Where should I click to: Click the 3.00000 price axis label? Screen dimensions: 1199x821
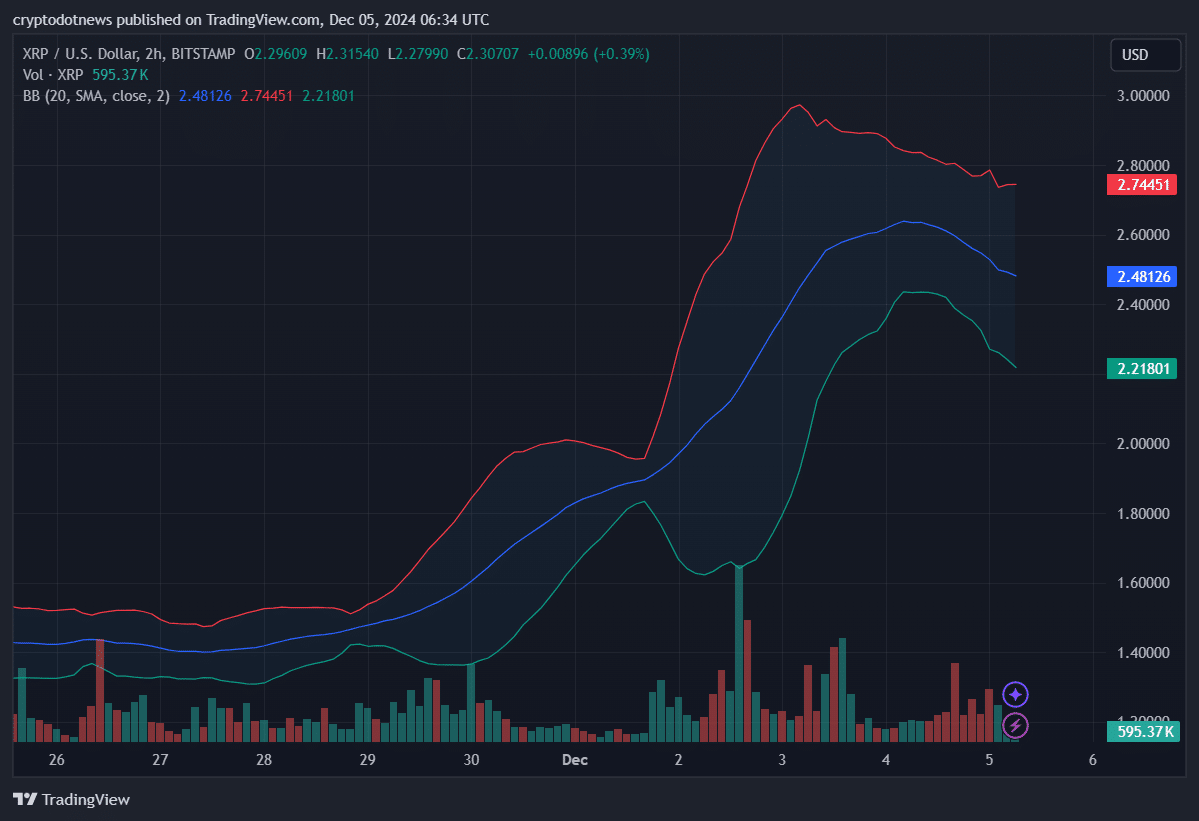tap(1143, 96)
